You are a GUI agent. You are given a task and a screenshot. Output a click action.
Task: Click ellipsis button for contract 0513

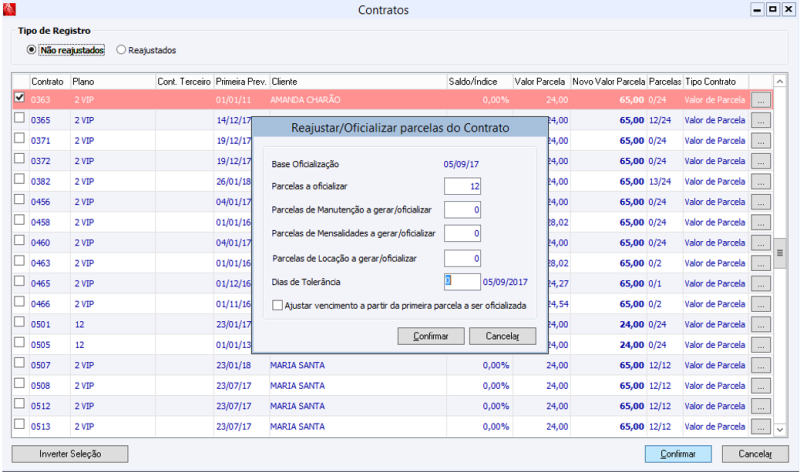[761, 427]
